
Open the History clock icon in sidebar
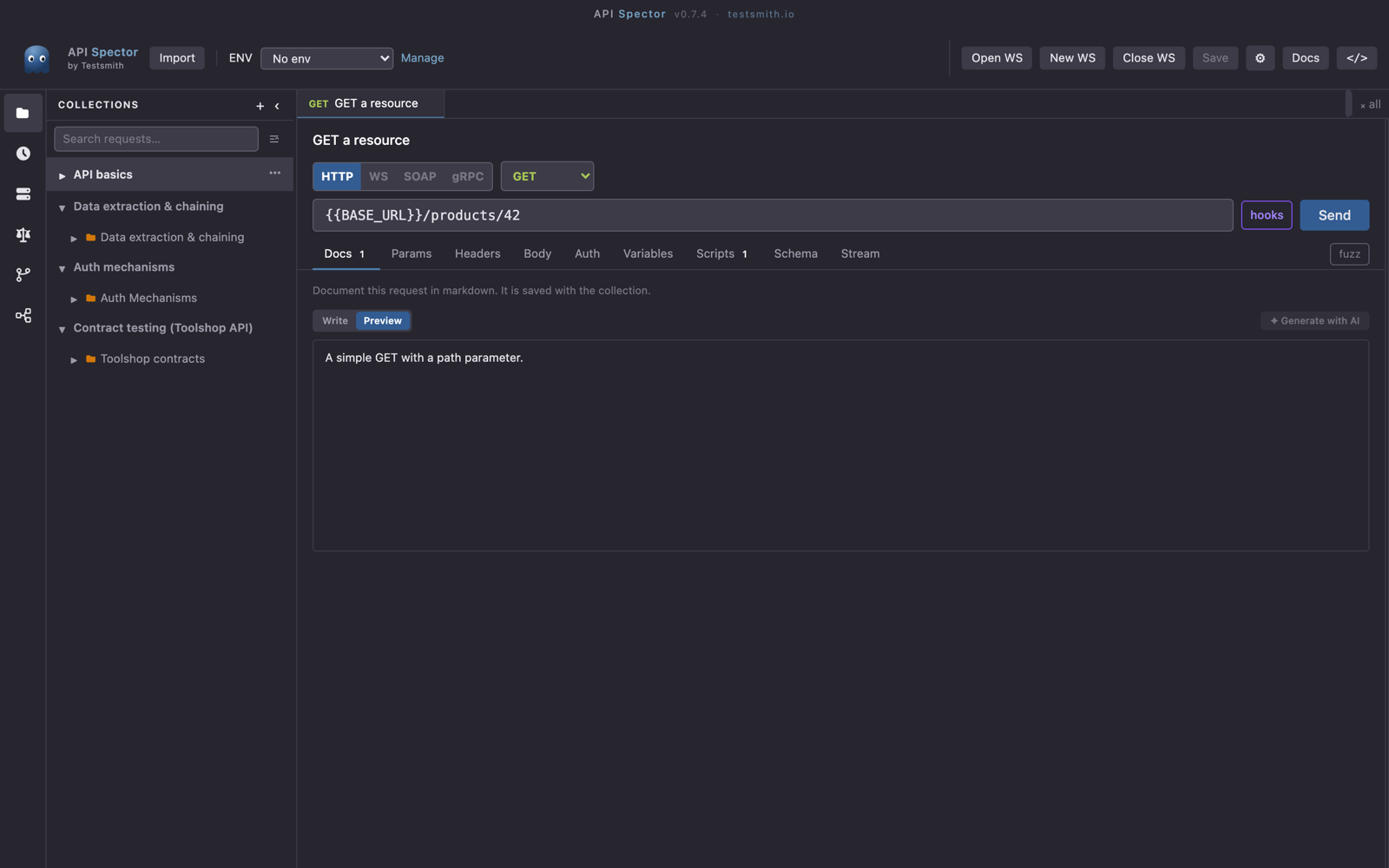pyautogui.click(x=23, y=154)
